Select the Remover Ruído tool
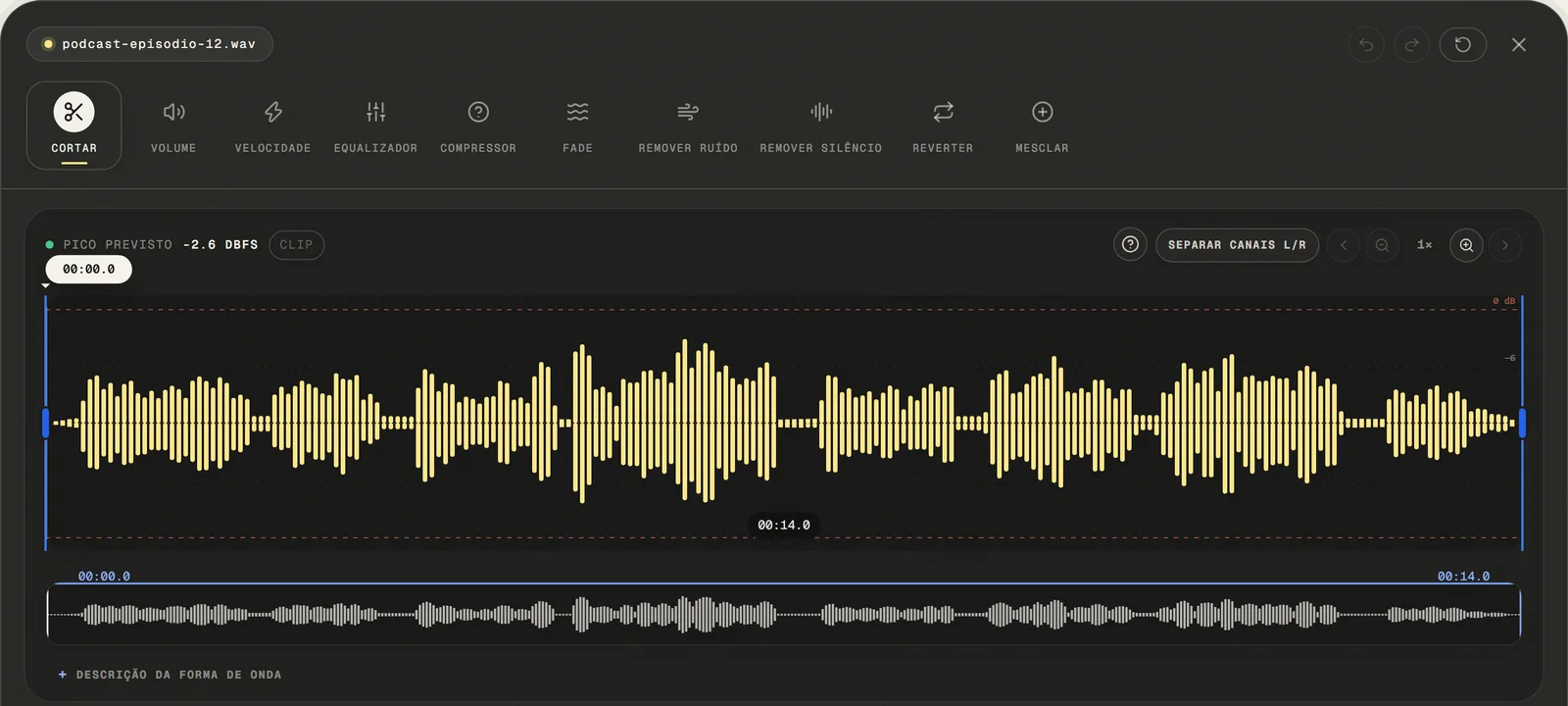 tap(688, 126)
